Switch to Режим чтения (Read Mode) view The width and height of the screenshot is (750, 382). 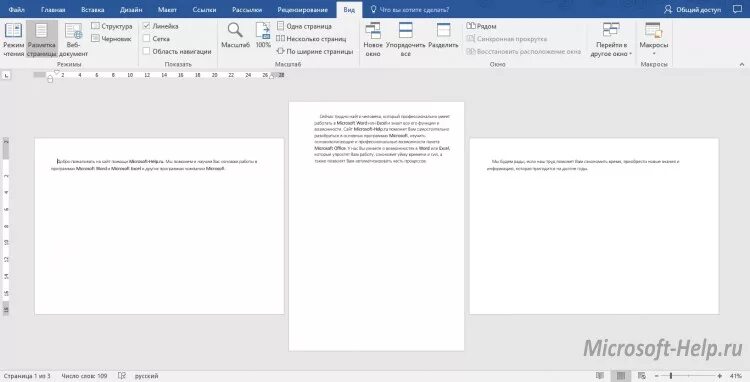point(13,39)
